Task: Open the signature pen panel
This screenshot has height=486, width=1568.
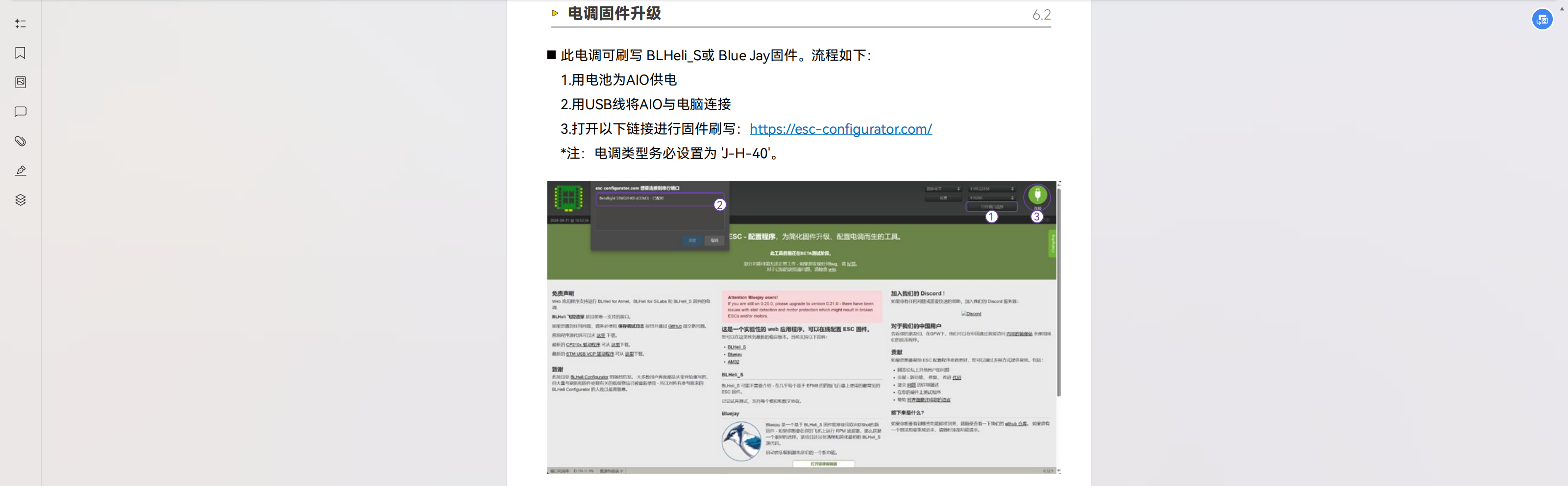Action: (20, 170)
